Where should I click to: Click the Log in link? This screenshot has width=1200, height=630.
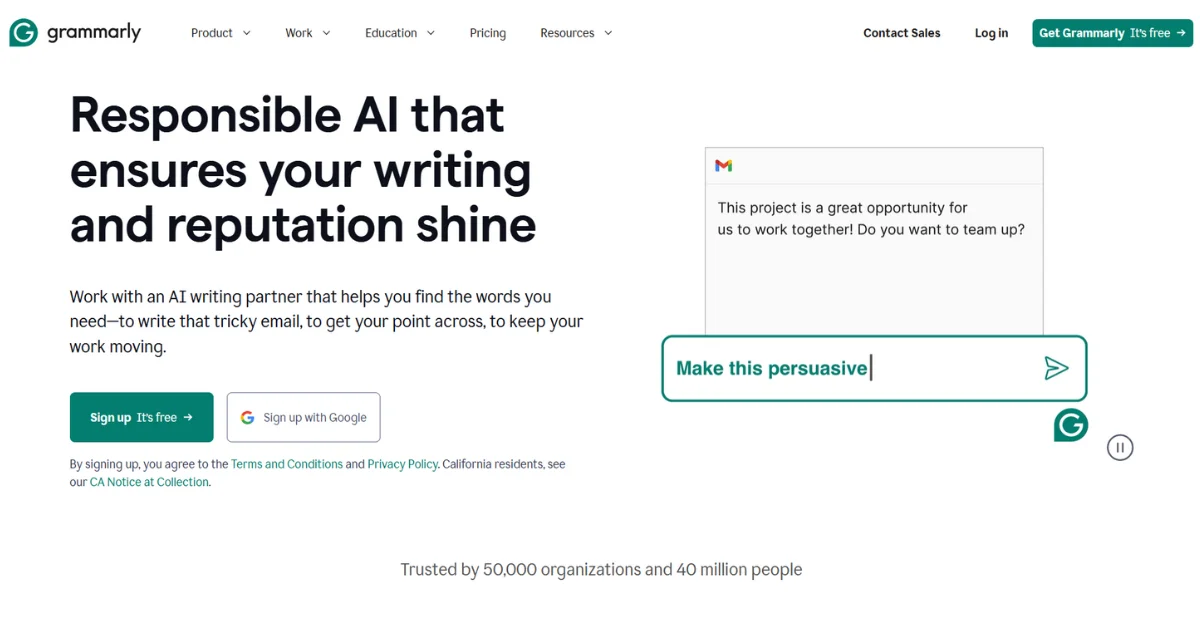tap(990, 32)
